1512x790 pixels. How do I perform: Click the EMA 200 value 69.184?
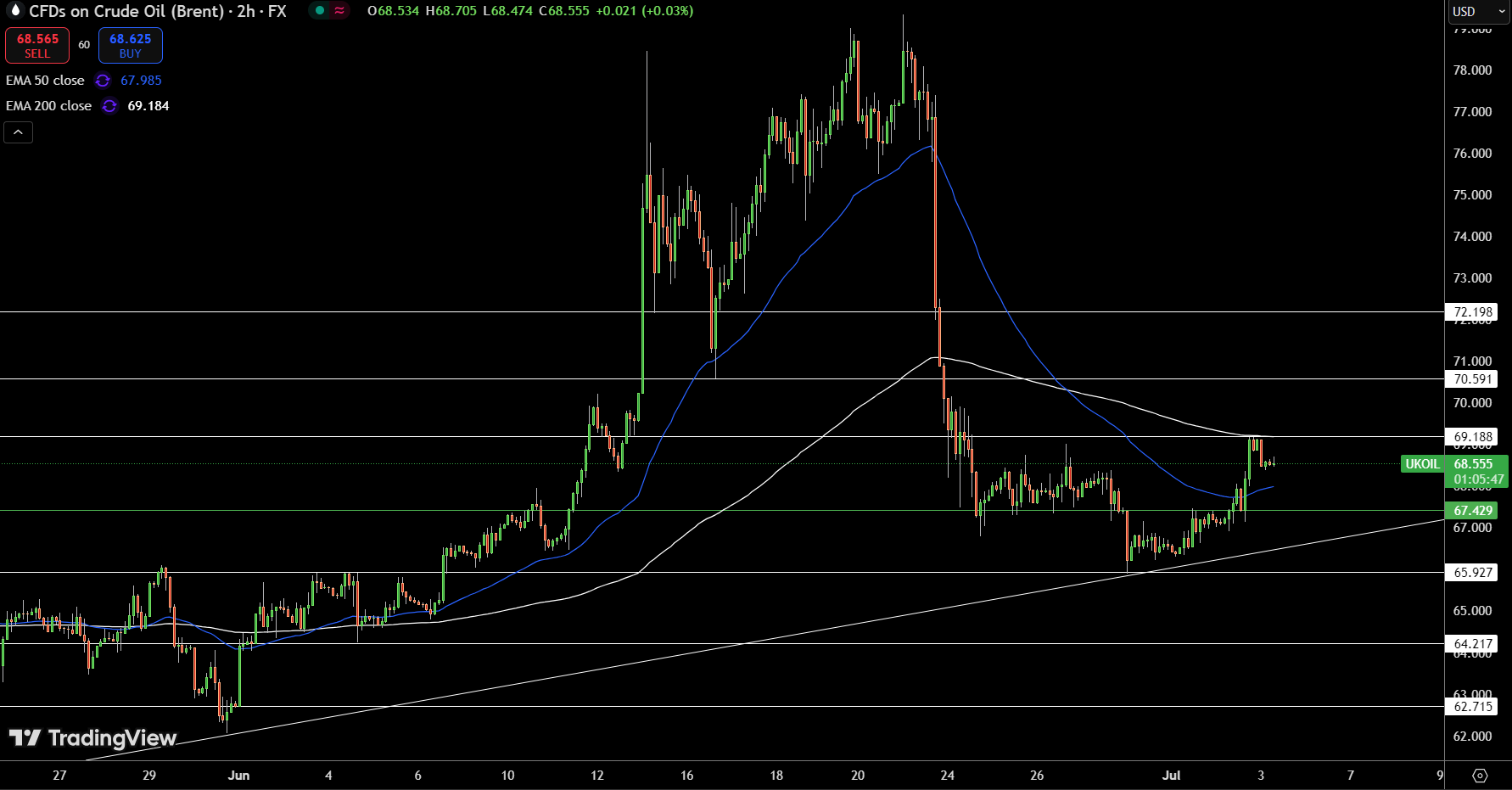(x=148, y=106)
